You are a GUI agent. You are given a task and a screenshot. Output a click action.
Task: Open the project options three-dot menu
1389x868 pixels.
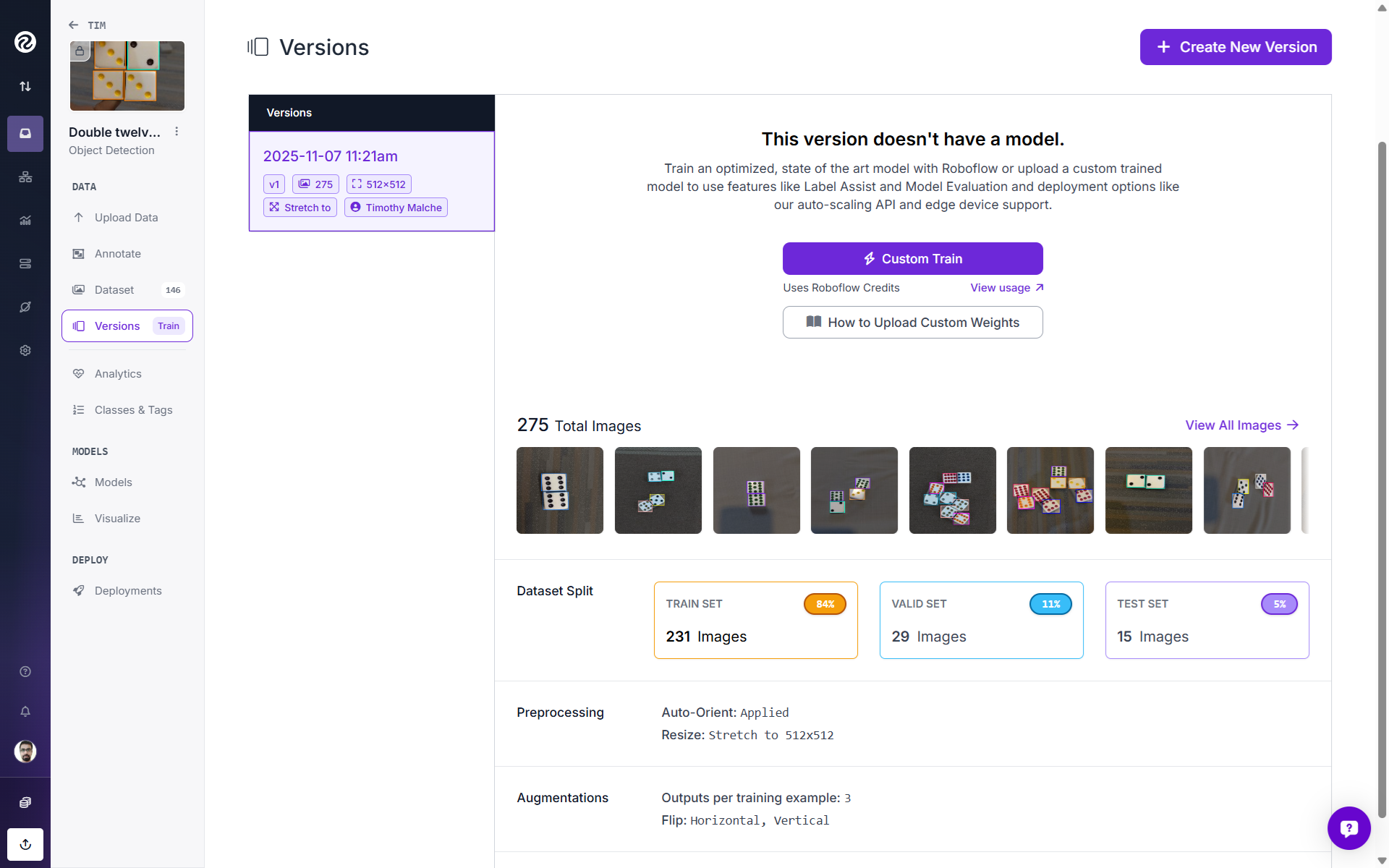177,132
